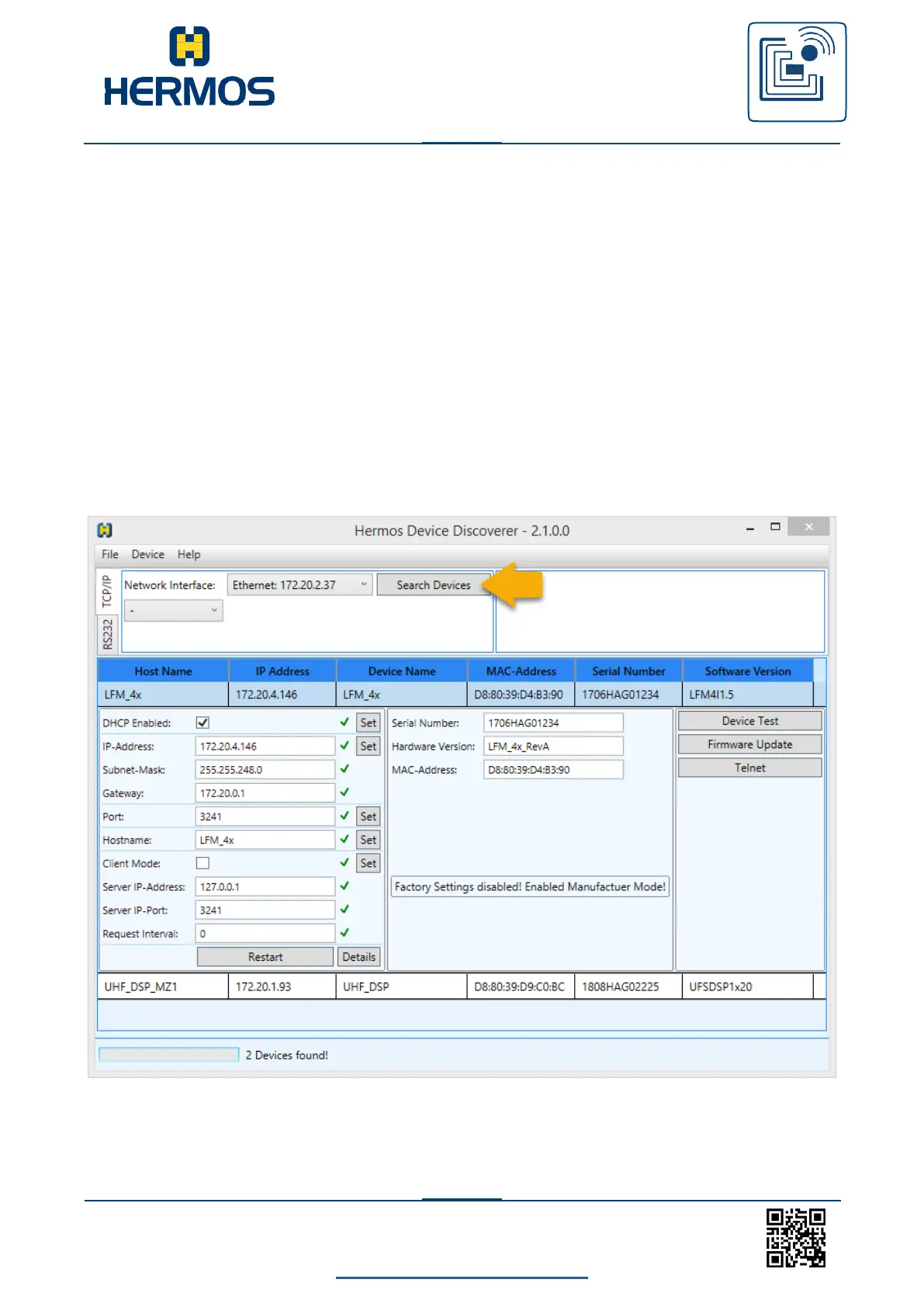
Task: Click Set button for DHCP Enabled
Action: 369,723
